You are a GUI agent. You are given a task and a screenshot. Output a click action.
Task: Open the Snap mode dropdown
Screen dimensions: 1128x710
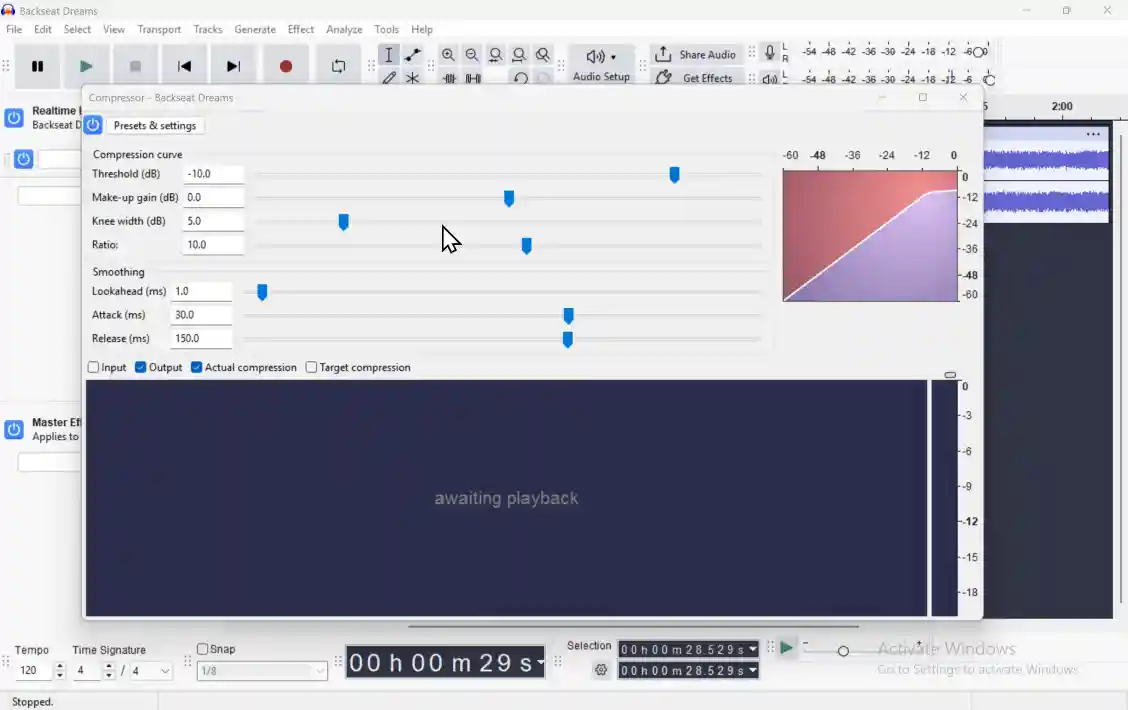pyautogui.click(x=262, y=670)
